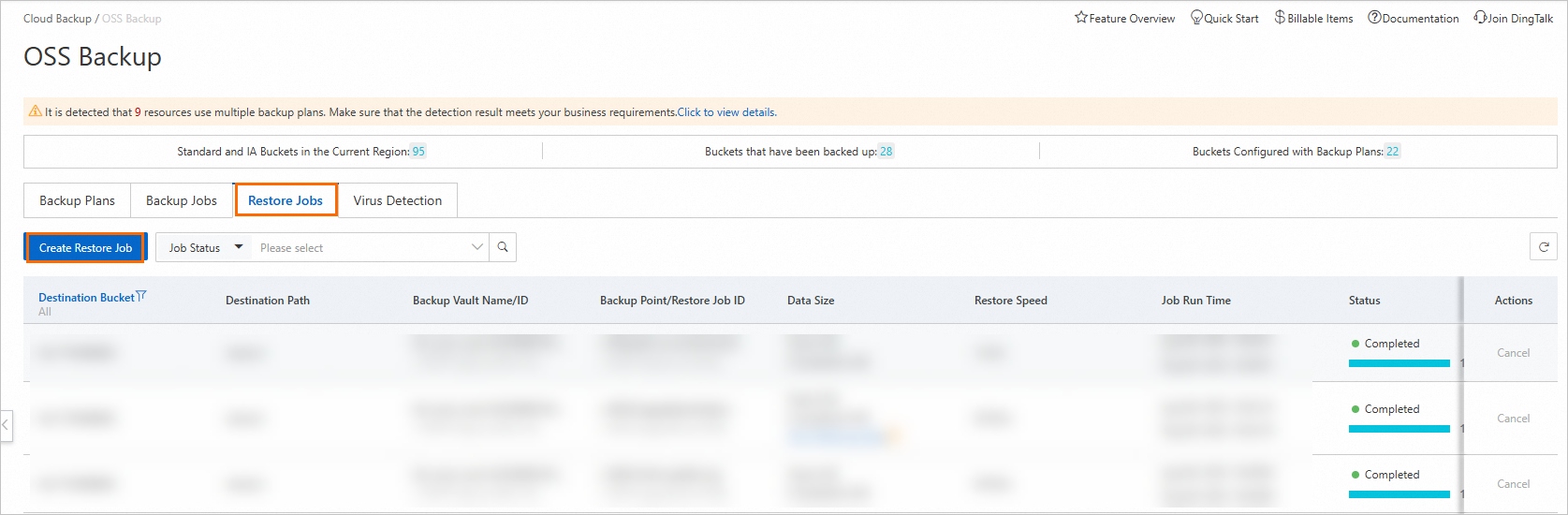Click the second row's Cancel action
This screenshot has width=1568, height=515.
click(x=1513, y=419)
